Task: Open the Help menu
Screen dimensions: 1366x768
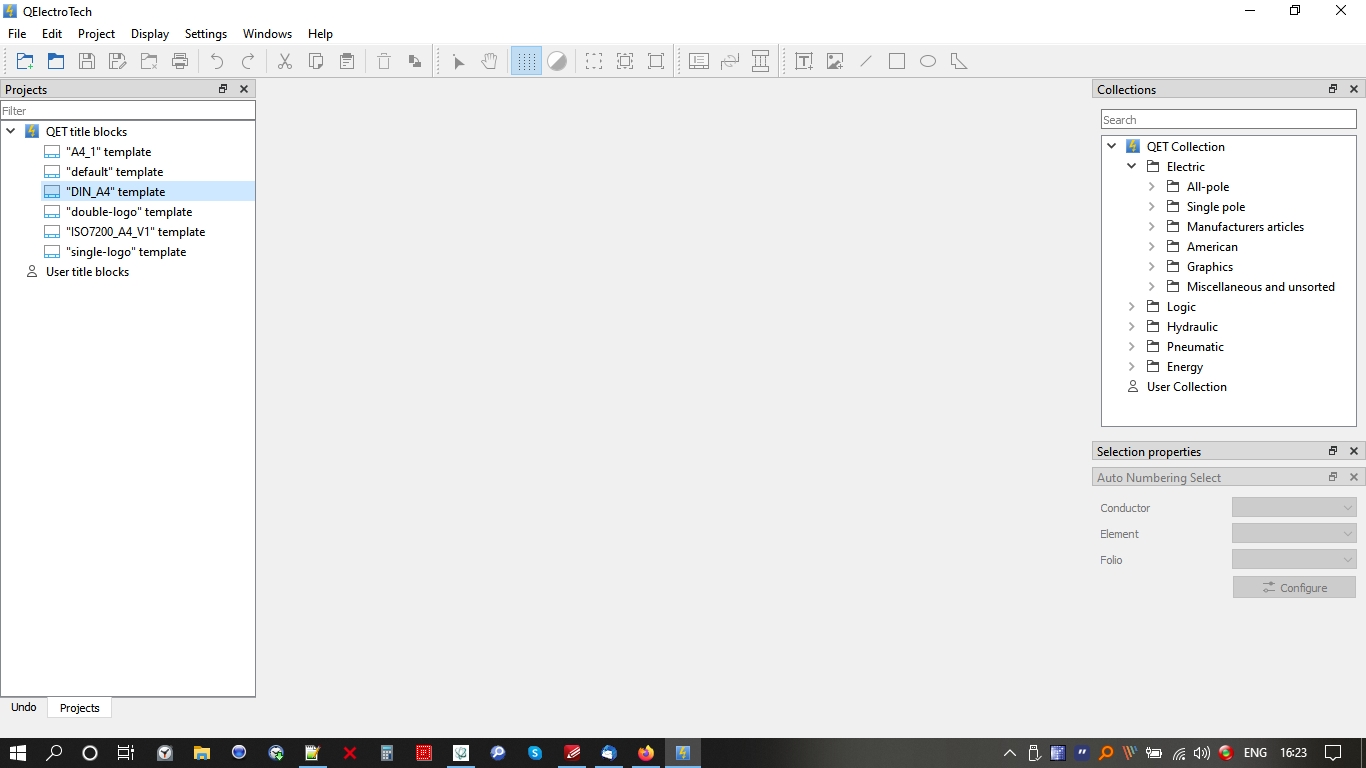Action: (320, 33)
